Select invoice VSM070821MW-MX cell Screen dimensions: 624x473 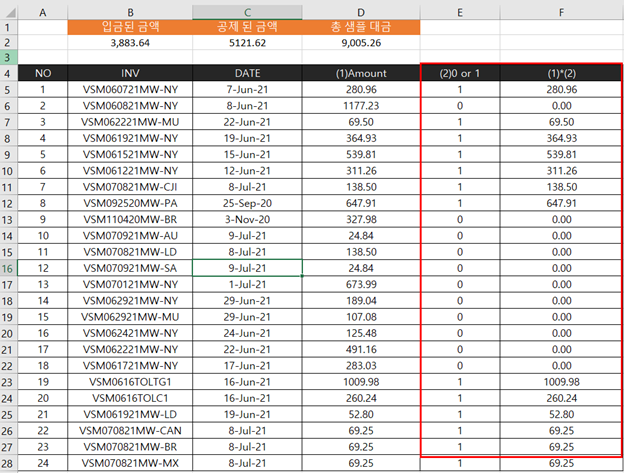click(x=130, y=463)
